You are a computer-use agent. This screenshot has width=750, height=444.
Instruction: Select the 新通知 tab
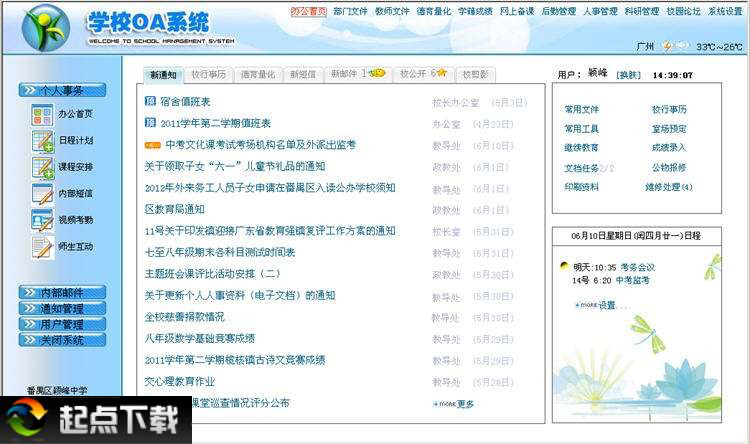pos(163,75)
